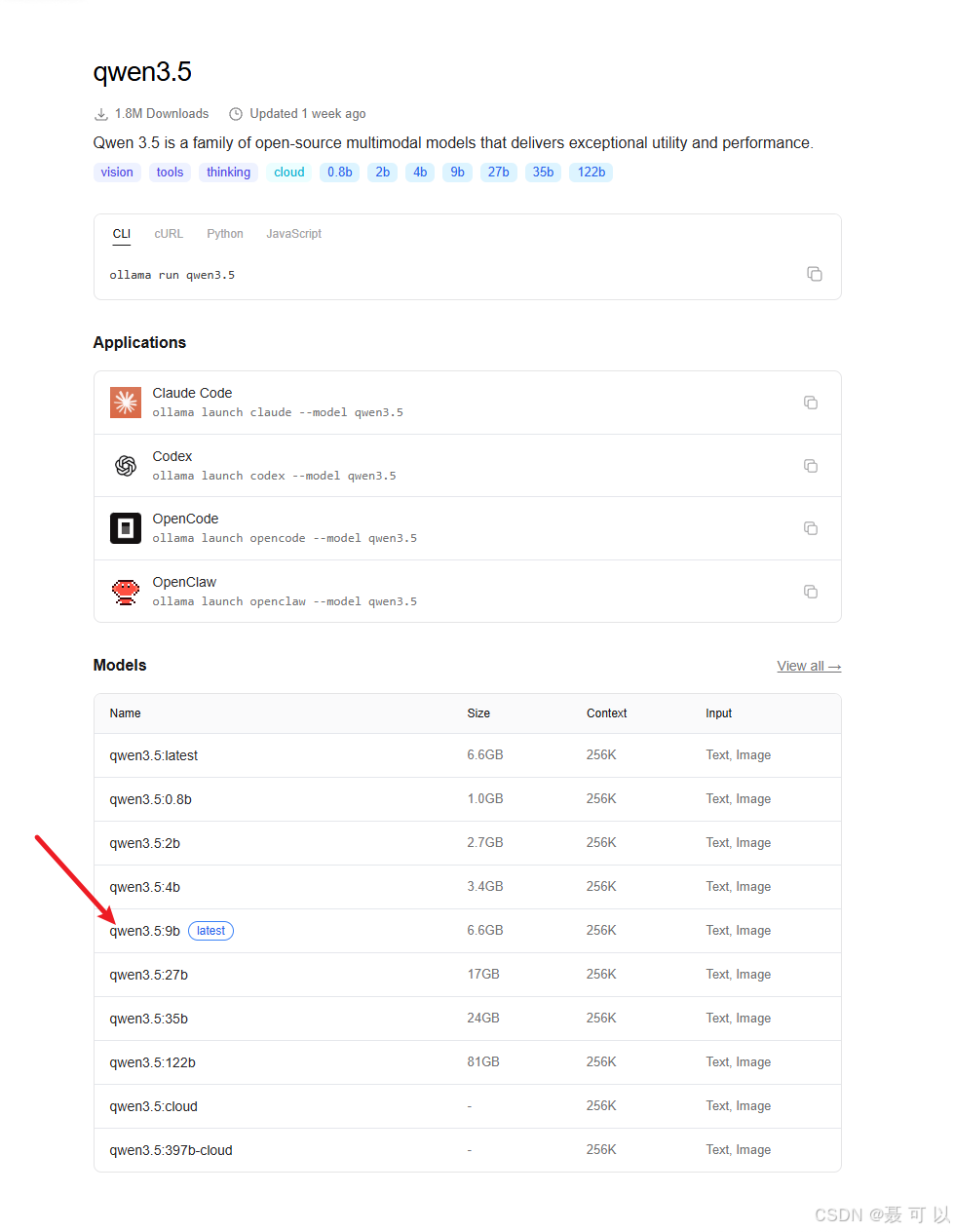Click the downloads arrow icon
954x1232 pixels.
(x=101, y=114)
